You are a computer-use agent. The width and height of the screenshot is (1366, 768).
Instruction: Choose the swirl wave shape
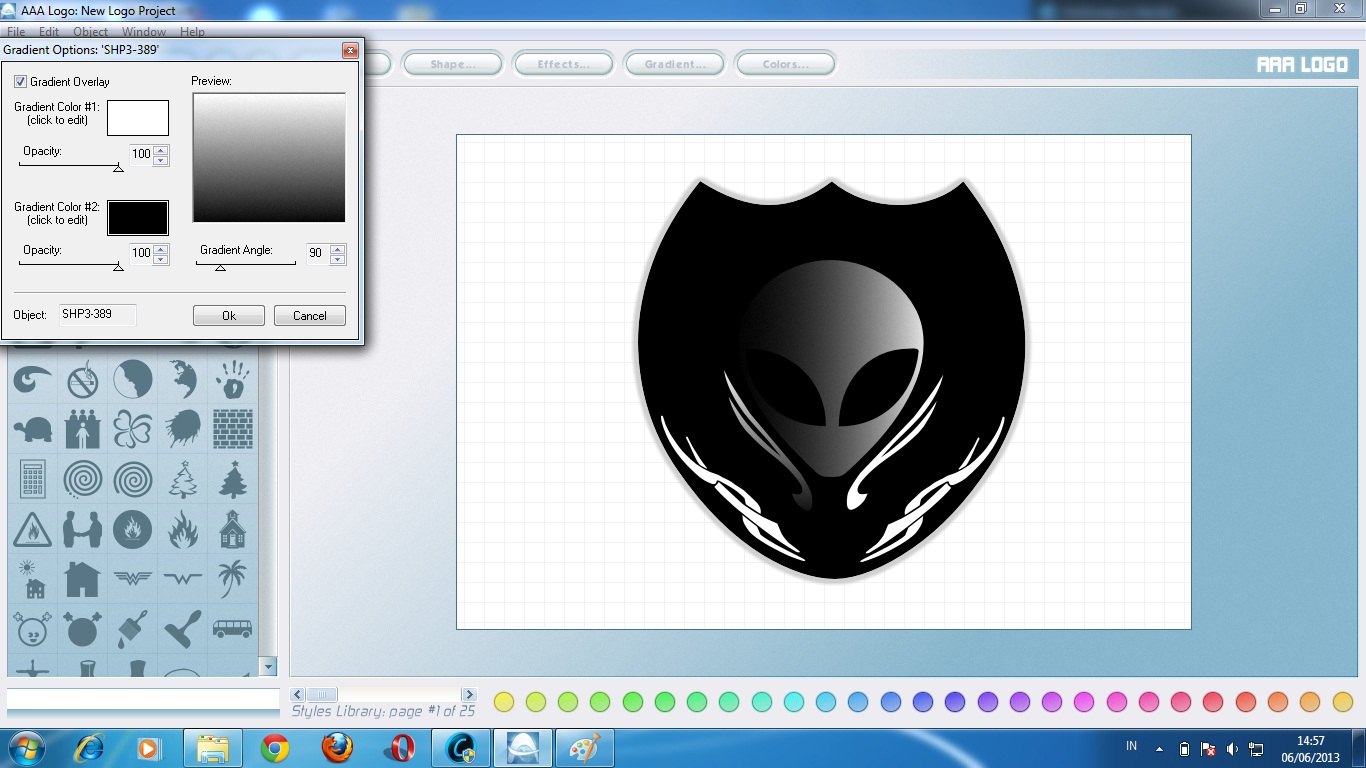(x=33, y=380)
